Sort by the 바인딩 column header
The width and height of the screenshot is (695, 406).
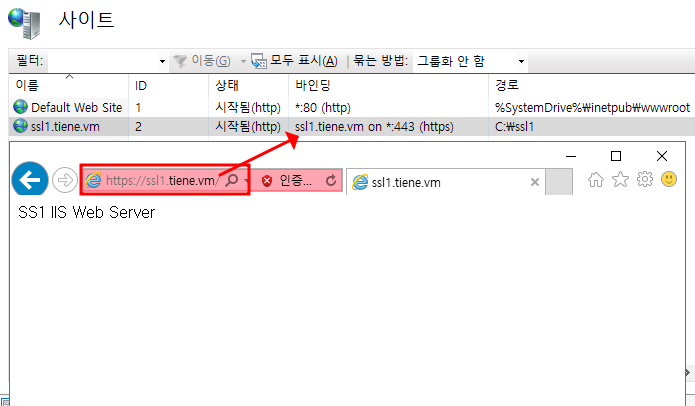click(x=388, y=85)
